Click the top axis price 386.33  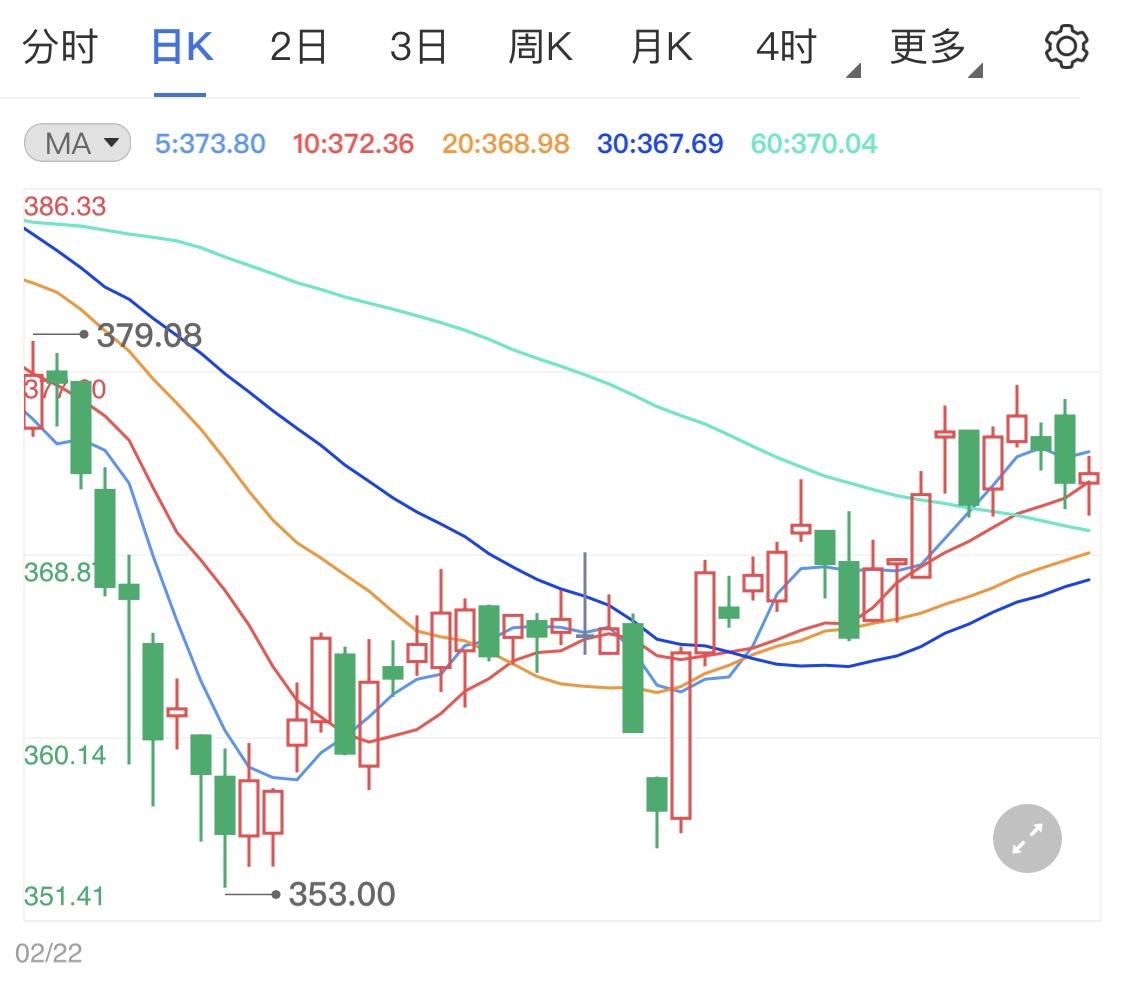coord(65,207)
